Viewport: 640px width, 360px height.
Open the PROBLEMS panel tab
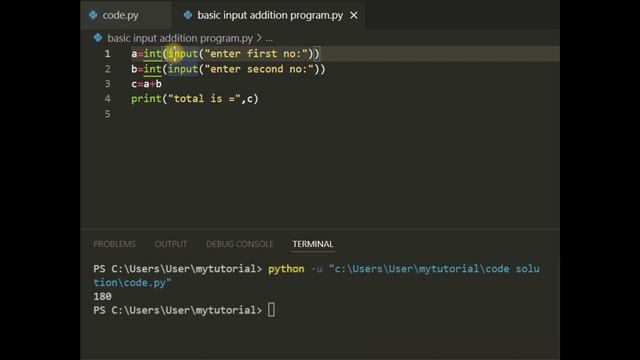coord(114,244)
